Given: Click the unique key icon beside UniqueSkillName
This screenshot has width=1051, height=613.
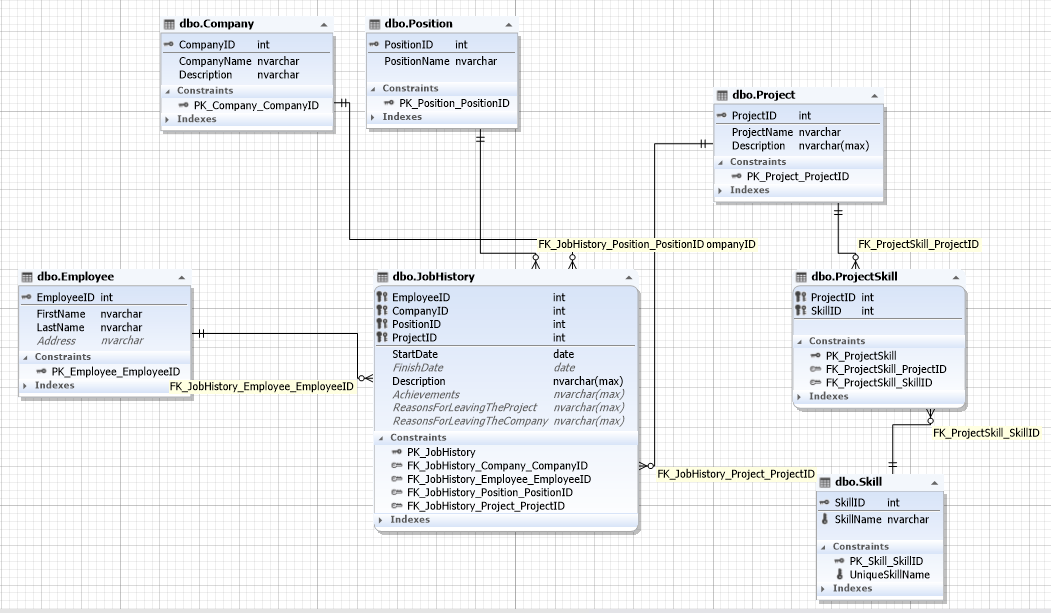Looking at the screenshot, I should 841,574.
